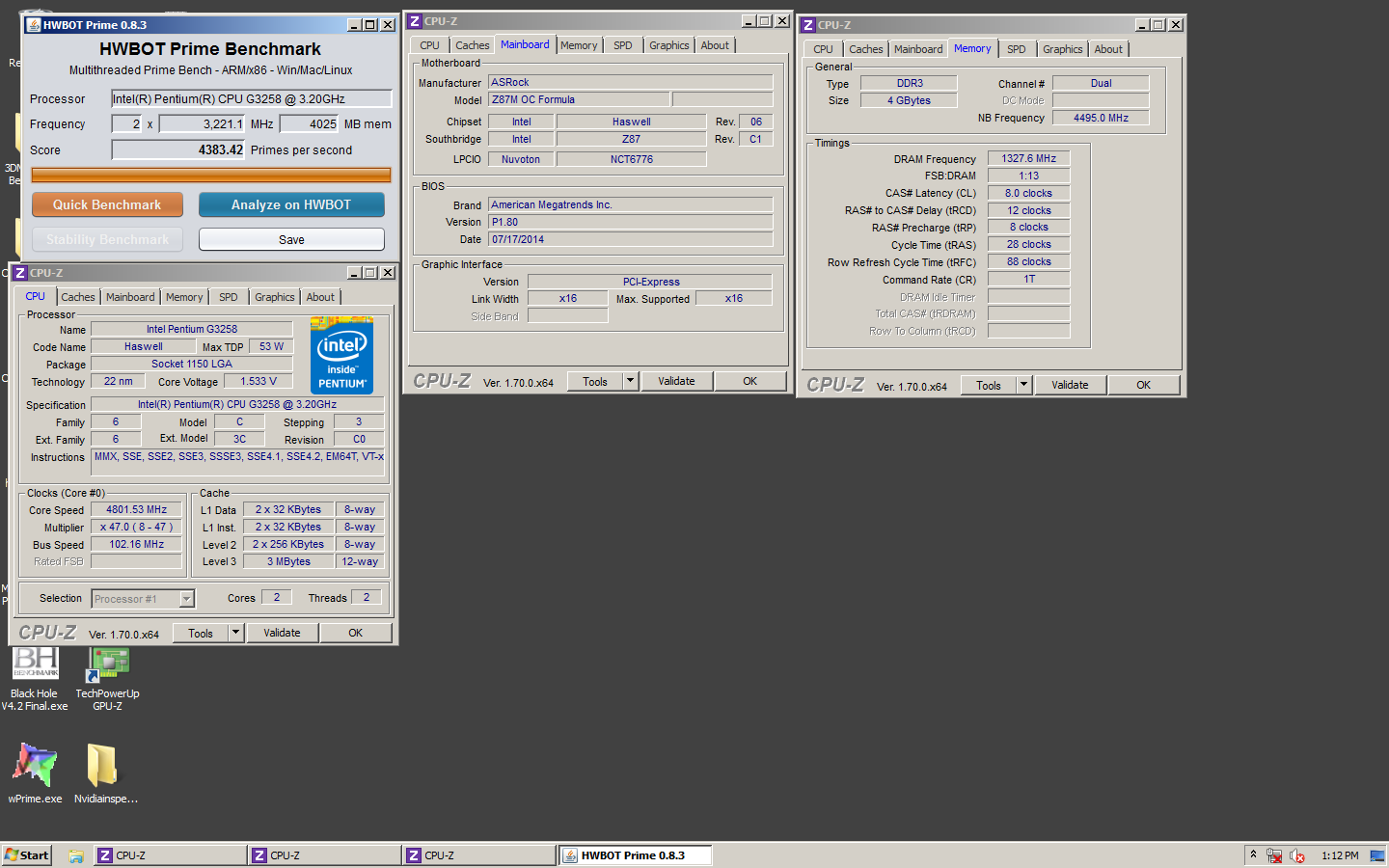The width and height of the screenshot is (1389, 868).
Task: Open the Nvidiainspector folder on desktop
Action: click(105, 773)
